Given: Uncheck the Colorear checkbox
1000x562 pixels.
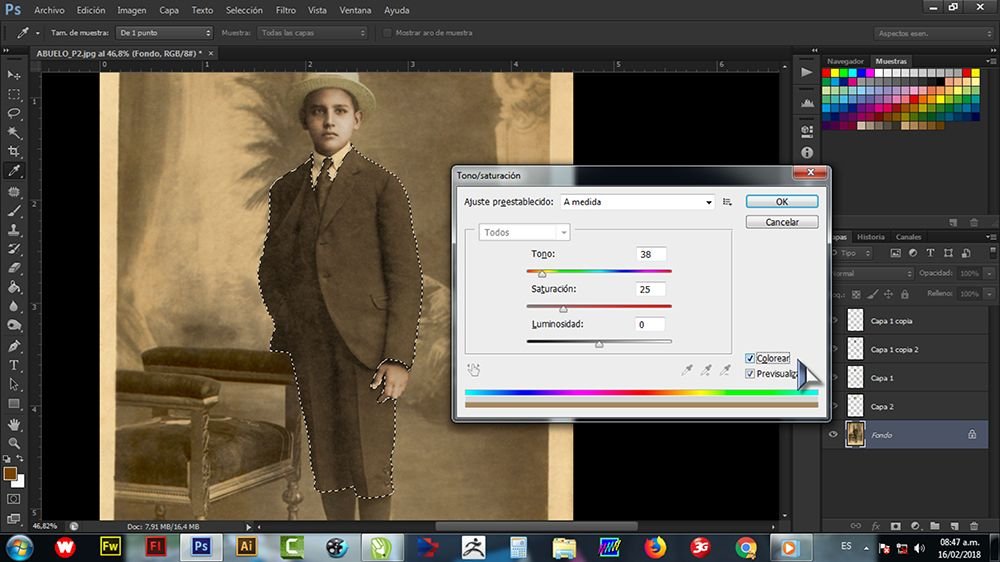Looking at the screenshot, I should click(x=750, y=359).
